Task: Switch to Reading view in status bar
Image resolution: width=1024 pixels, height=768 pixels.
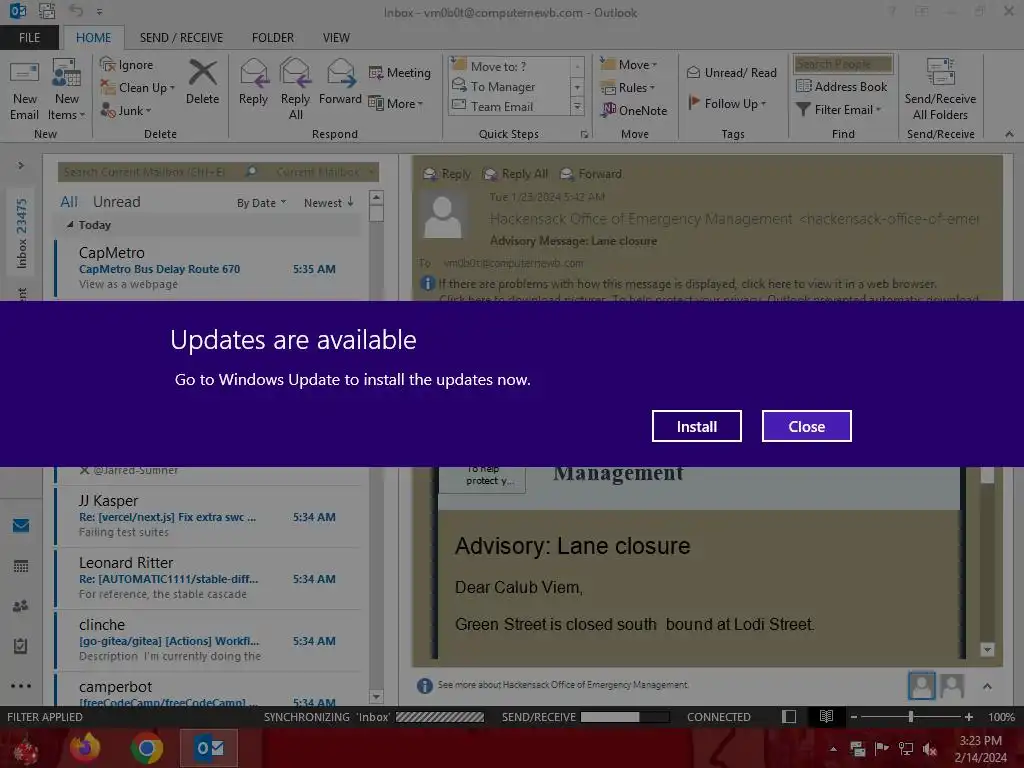Action: 826,716
